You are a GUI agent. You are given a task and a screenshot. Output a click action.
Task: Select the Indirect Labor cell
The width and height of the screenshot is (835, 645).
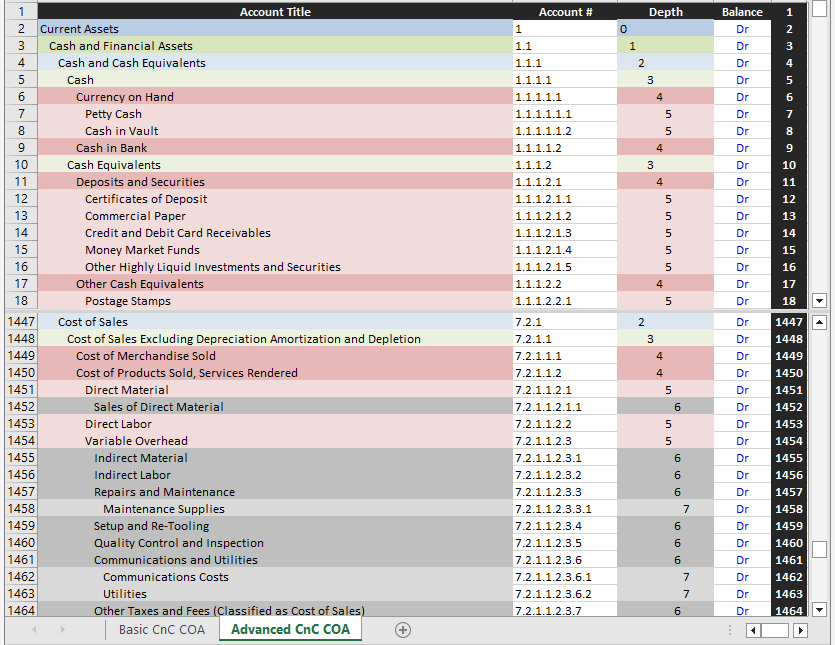[275, 475]
